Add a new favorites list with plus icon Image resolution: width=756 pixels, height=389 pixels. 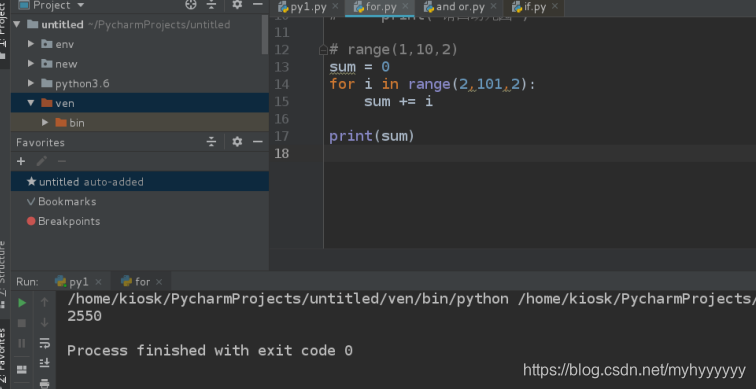(21, 161)
